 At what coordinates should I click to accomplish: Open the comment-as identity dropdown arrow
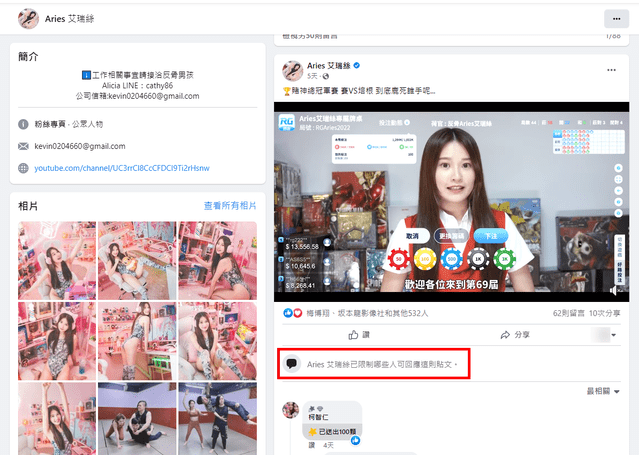coord(613,335)
